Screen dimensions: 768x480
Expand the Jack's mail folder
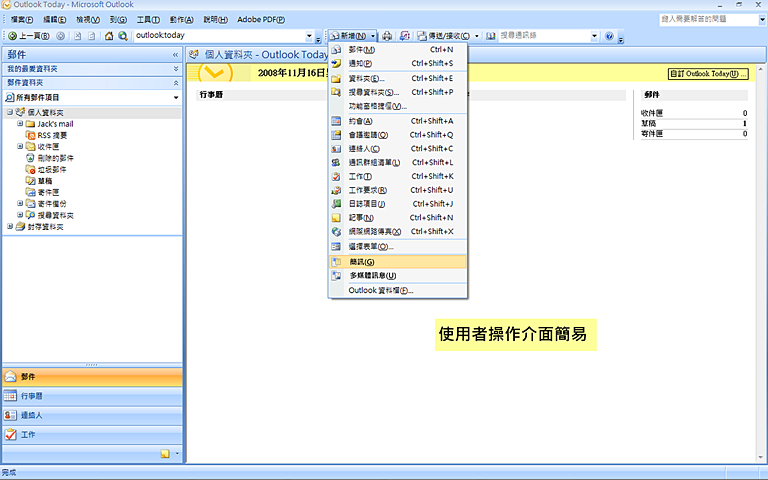tap(20, 123)
